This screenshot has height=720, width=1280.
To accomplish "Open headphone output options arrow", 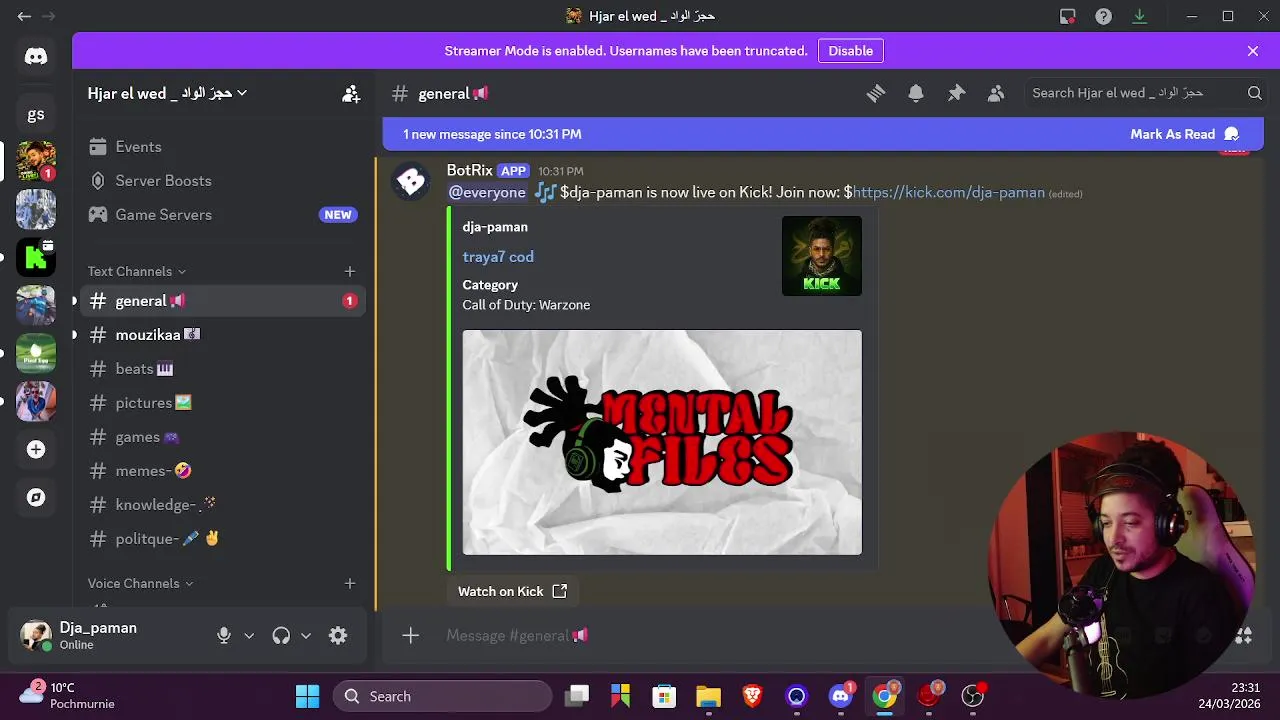I will (306, 635).
